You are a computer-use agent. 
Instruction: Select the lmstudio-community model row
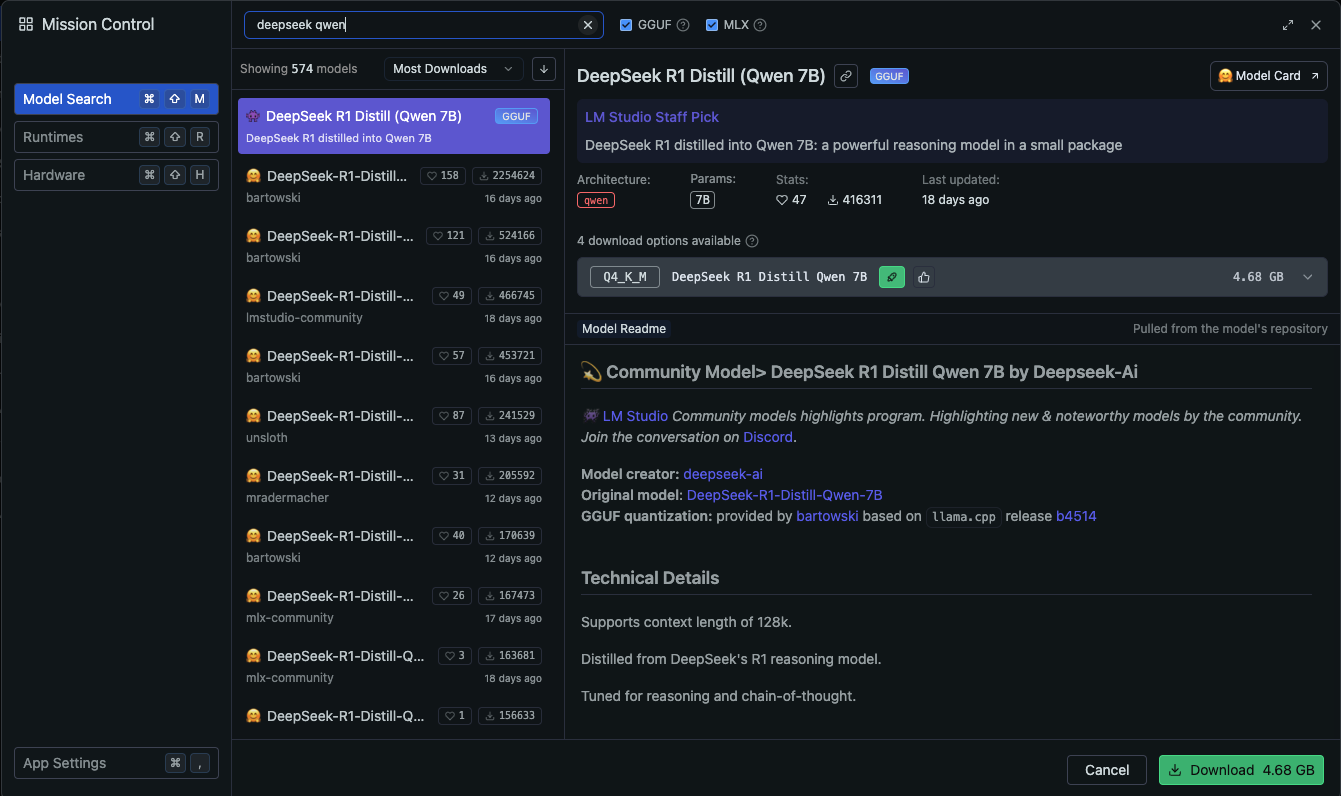(x=394, y=306)
